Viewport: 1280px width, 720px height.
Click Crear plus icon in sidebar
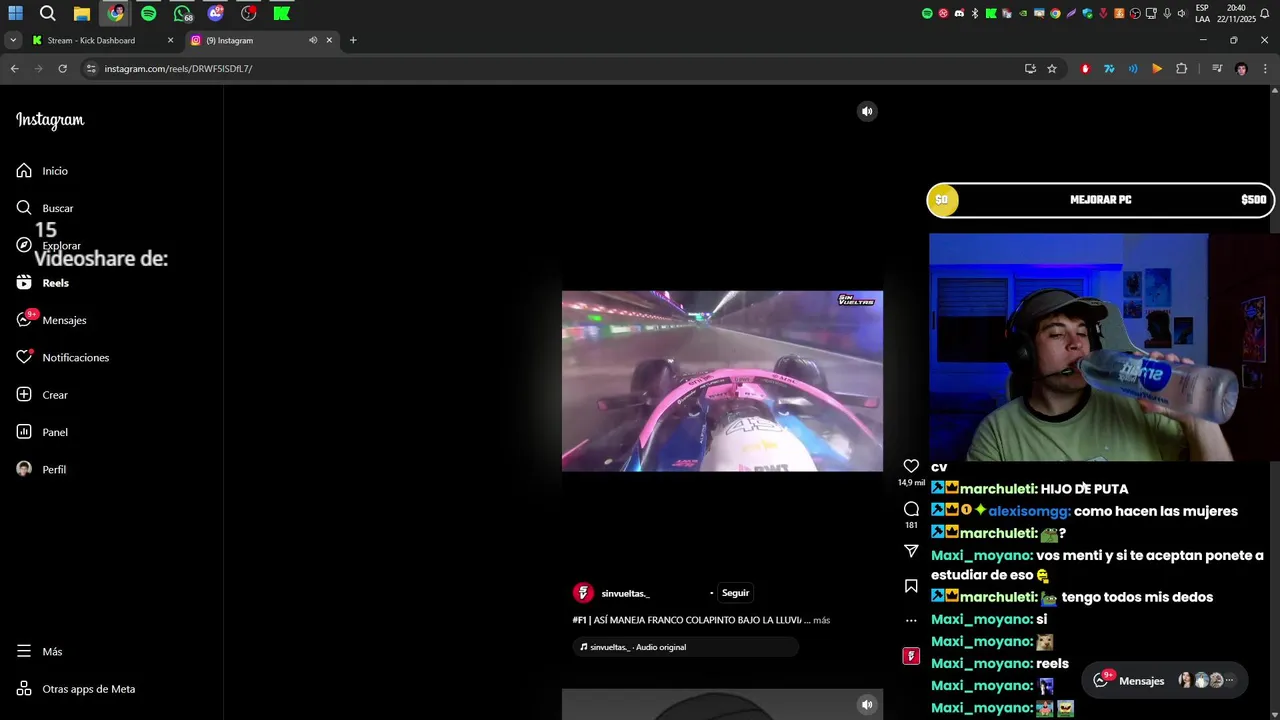point(24,395)
